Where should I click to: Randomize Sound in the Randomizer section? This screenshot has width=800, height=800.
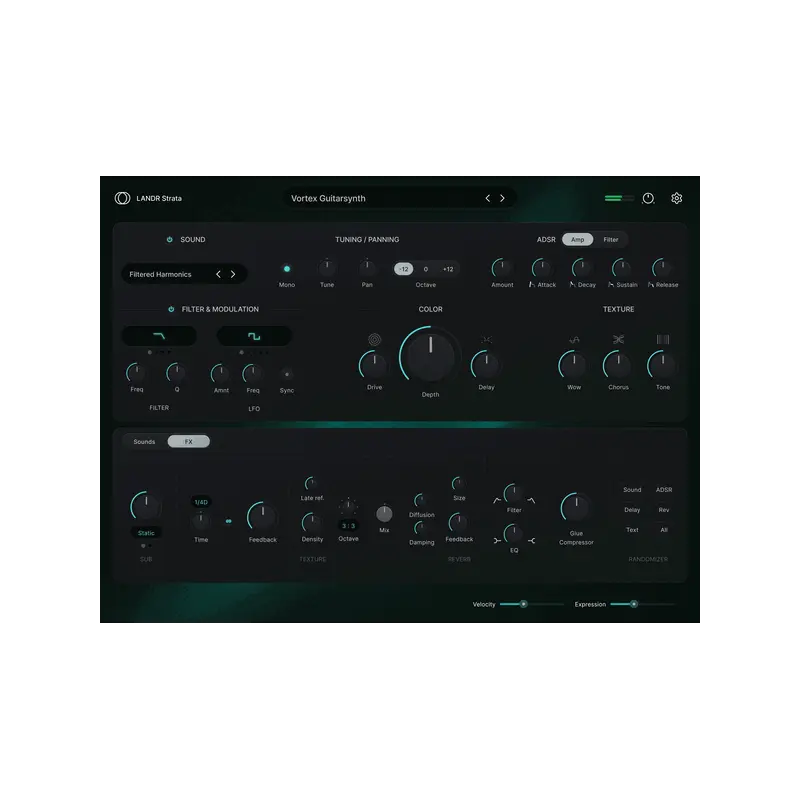632,490
